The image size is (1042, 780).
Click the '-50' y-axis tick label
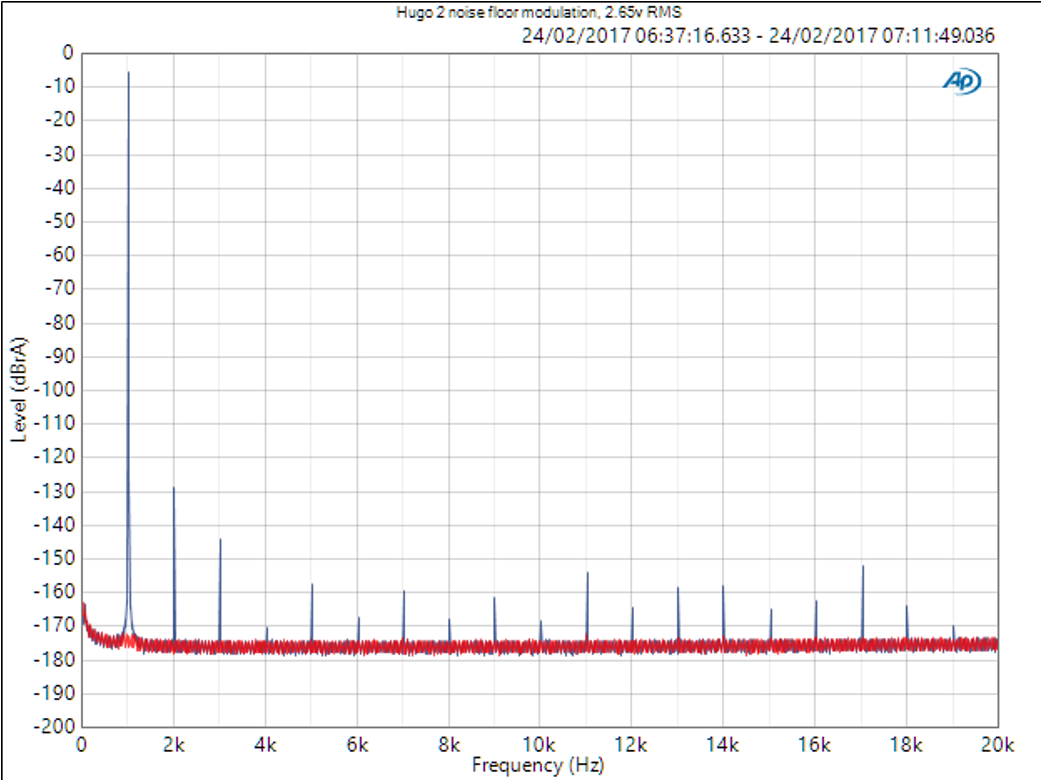click(x=60, y=221)
